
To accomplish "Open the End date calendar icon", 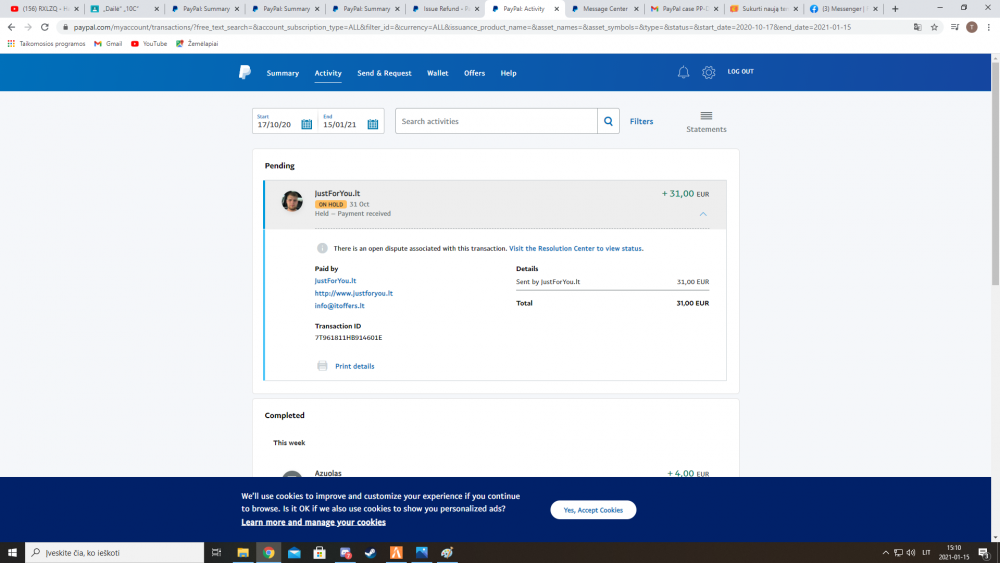I will 373,124.
